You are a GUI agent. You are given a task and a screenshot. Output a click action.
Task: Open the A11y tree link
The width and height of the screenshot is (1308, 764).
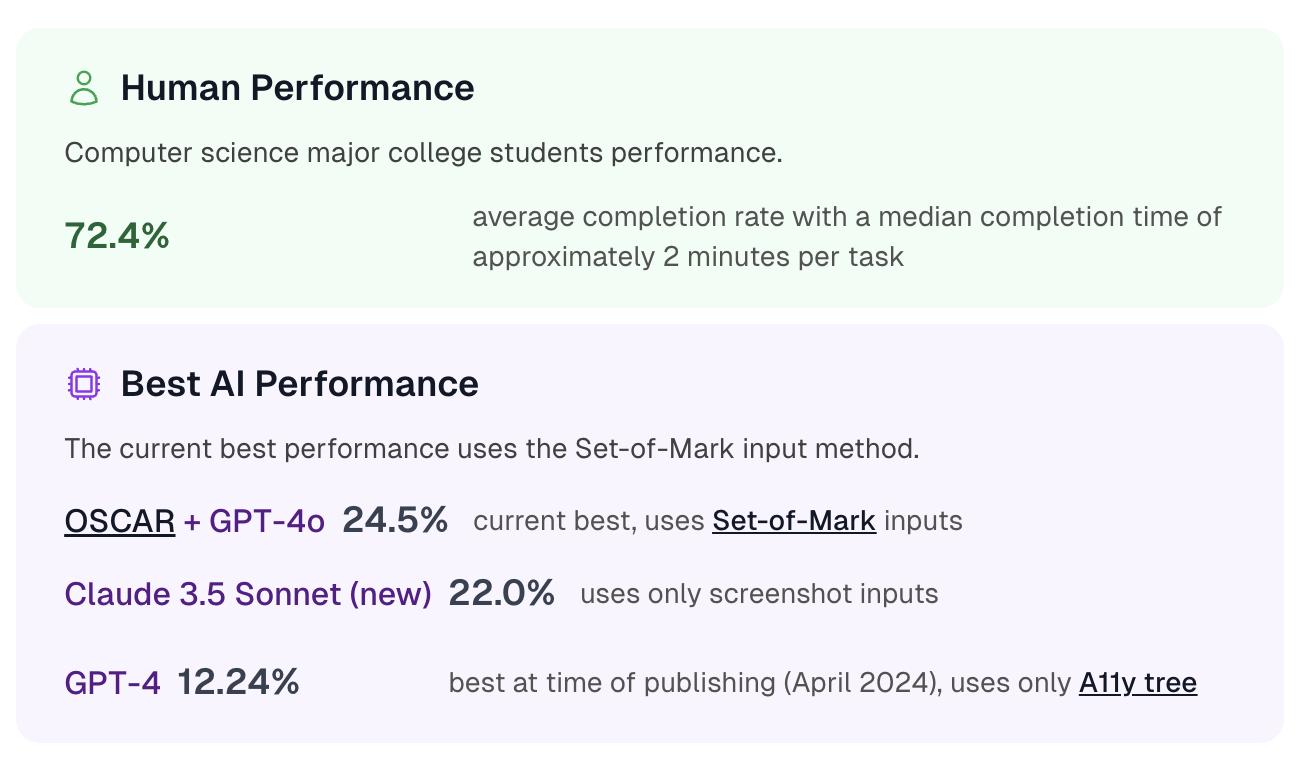tap(1138, 683)
